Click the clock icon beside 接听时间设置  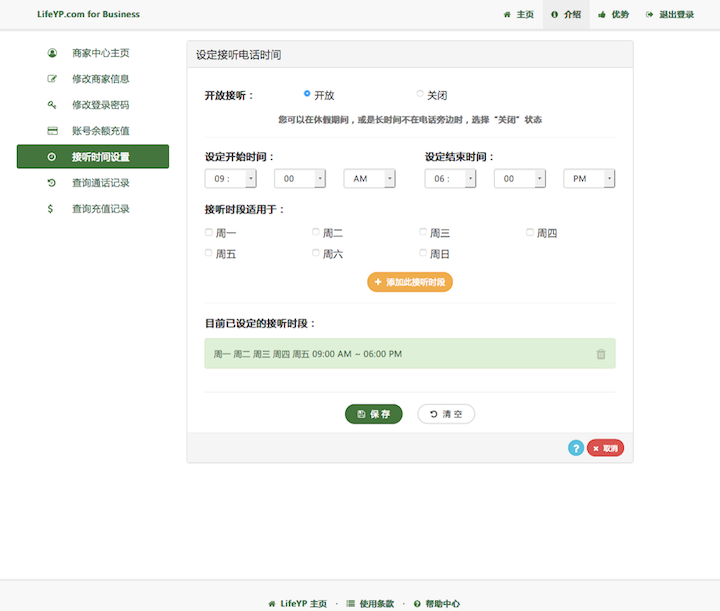pos(51,157)
